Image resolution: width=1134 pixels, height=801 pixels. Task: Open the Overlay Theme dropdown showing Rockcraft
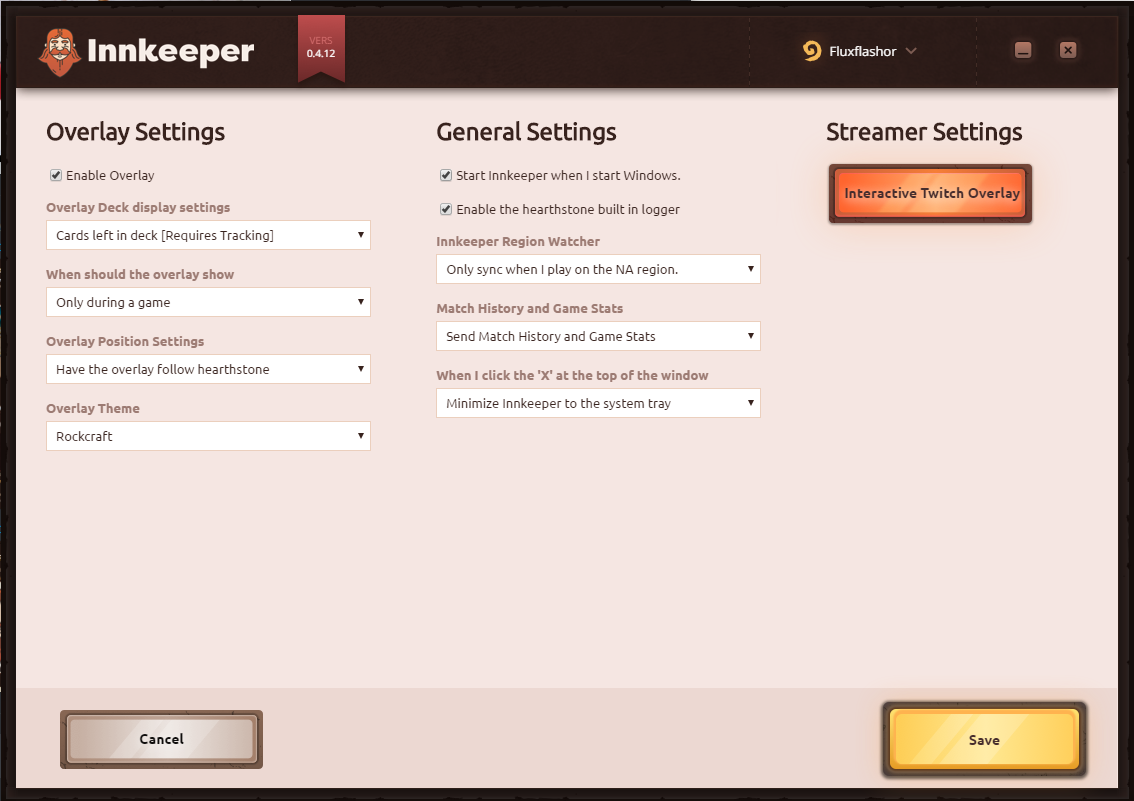click(x=207, y=436)
